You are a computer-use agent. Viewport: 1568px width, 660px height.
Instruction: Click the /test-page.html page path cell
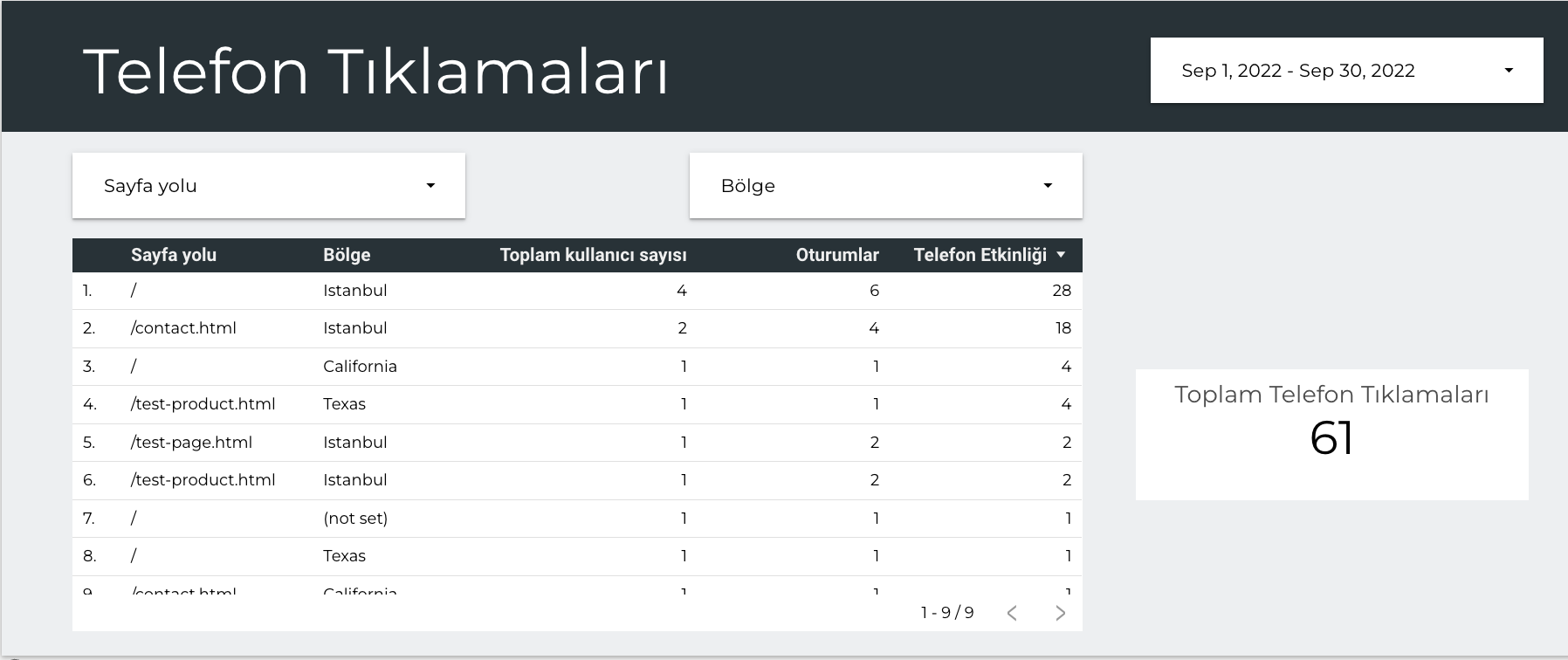(x=191, y=443)
